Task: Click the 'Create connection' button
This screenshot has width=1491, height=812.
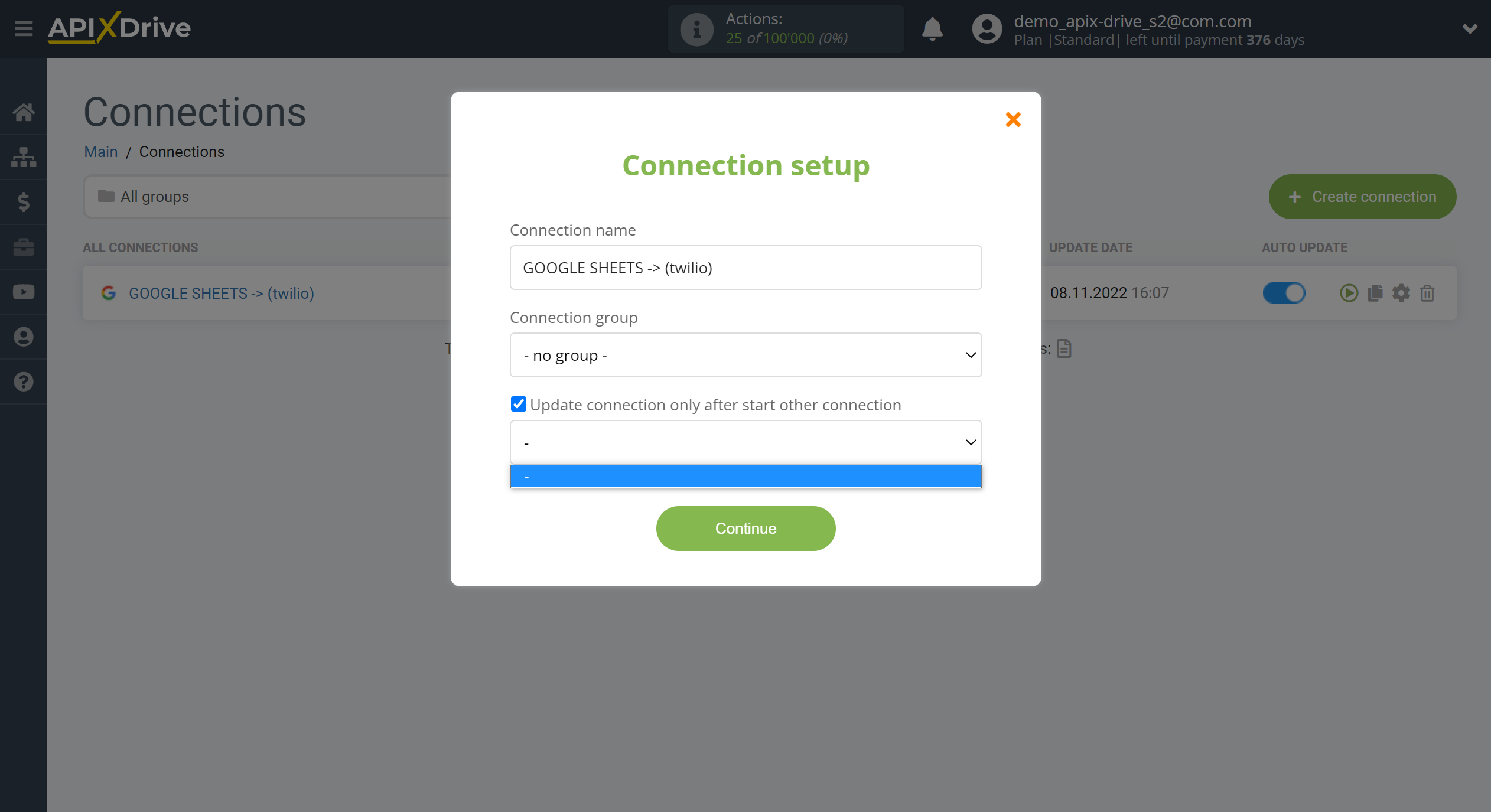Action: pyautogui.click(x=1362, y=197)
